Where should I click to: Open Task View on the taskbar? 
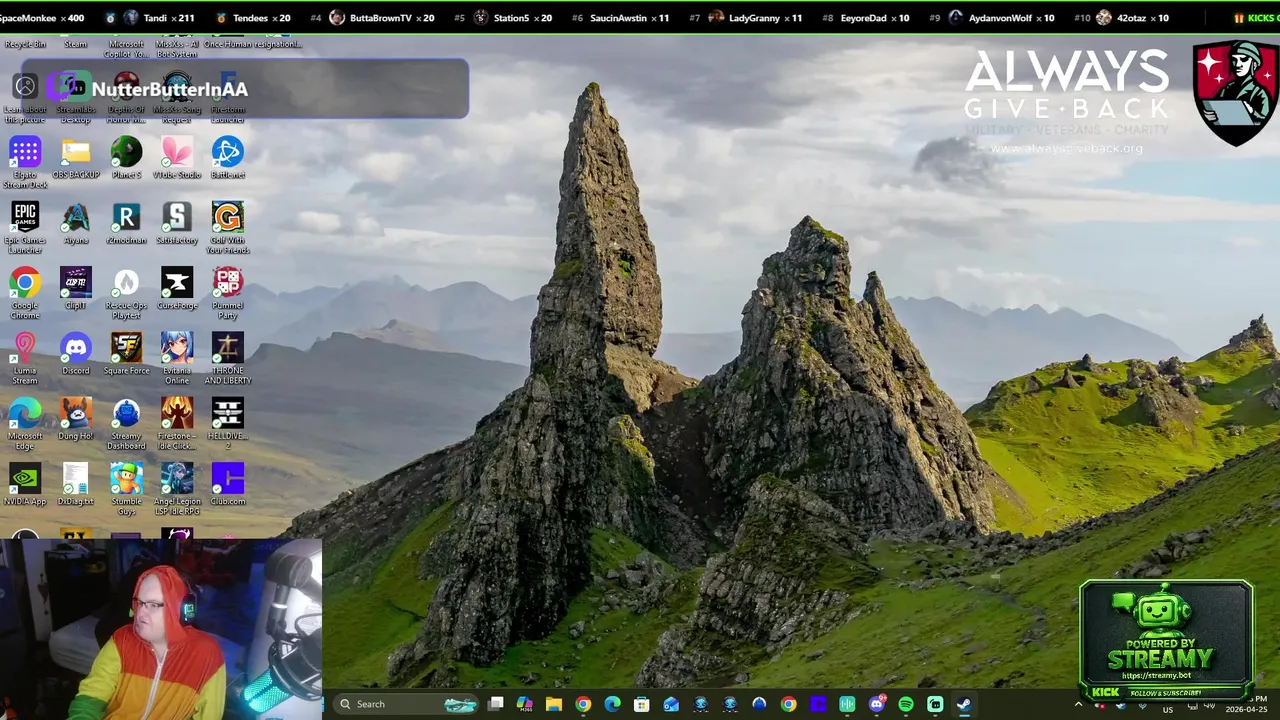(x=495, y=704)
